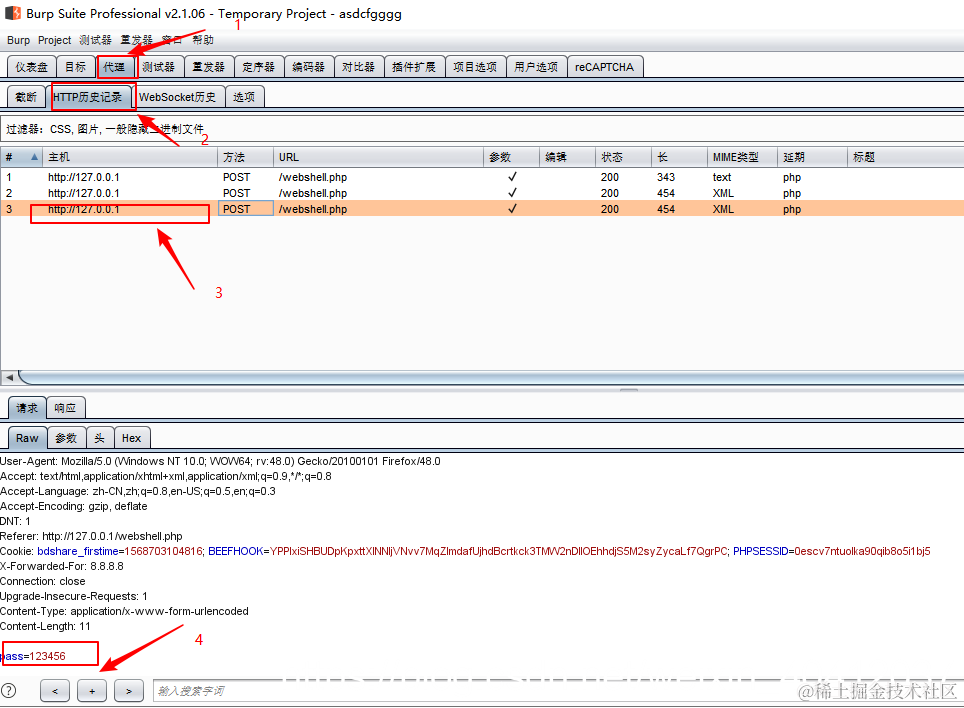Sort by the 延期 column header

pos(812,157)
